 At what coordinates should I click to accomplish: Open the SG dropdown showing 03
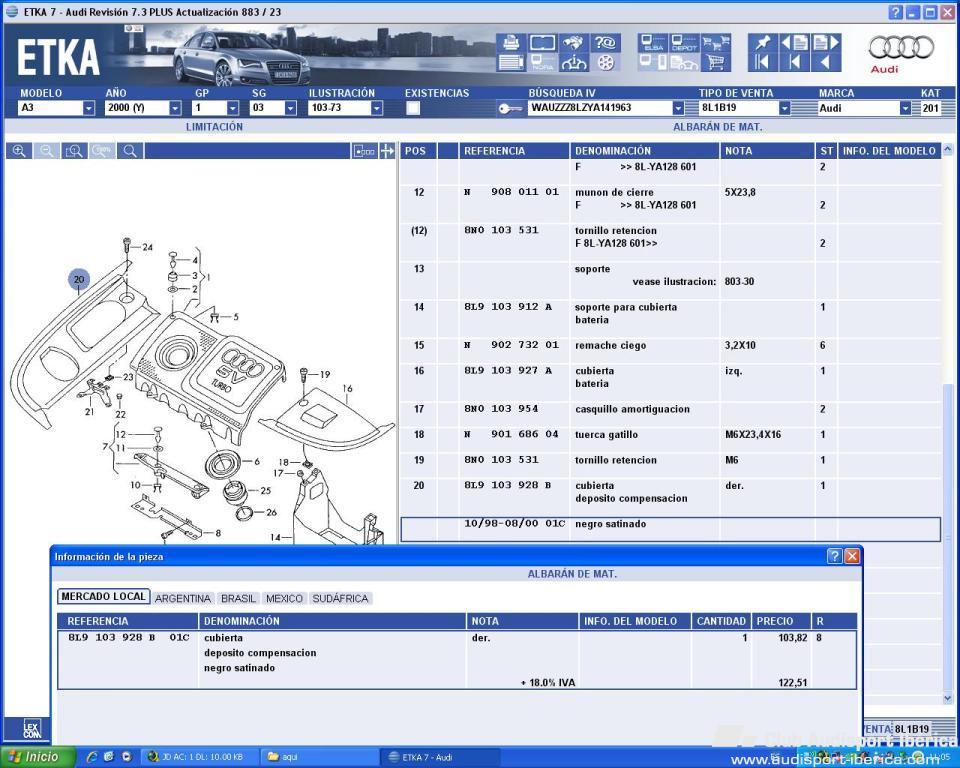[291, 108]
